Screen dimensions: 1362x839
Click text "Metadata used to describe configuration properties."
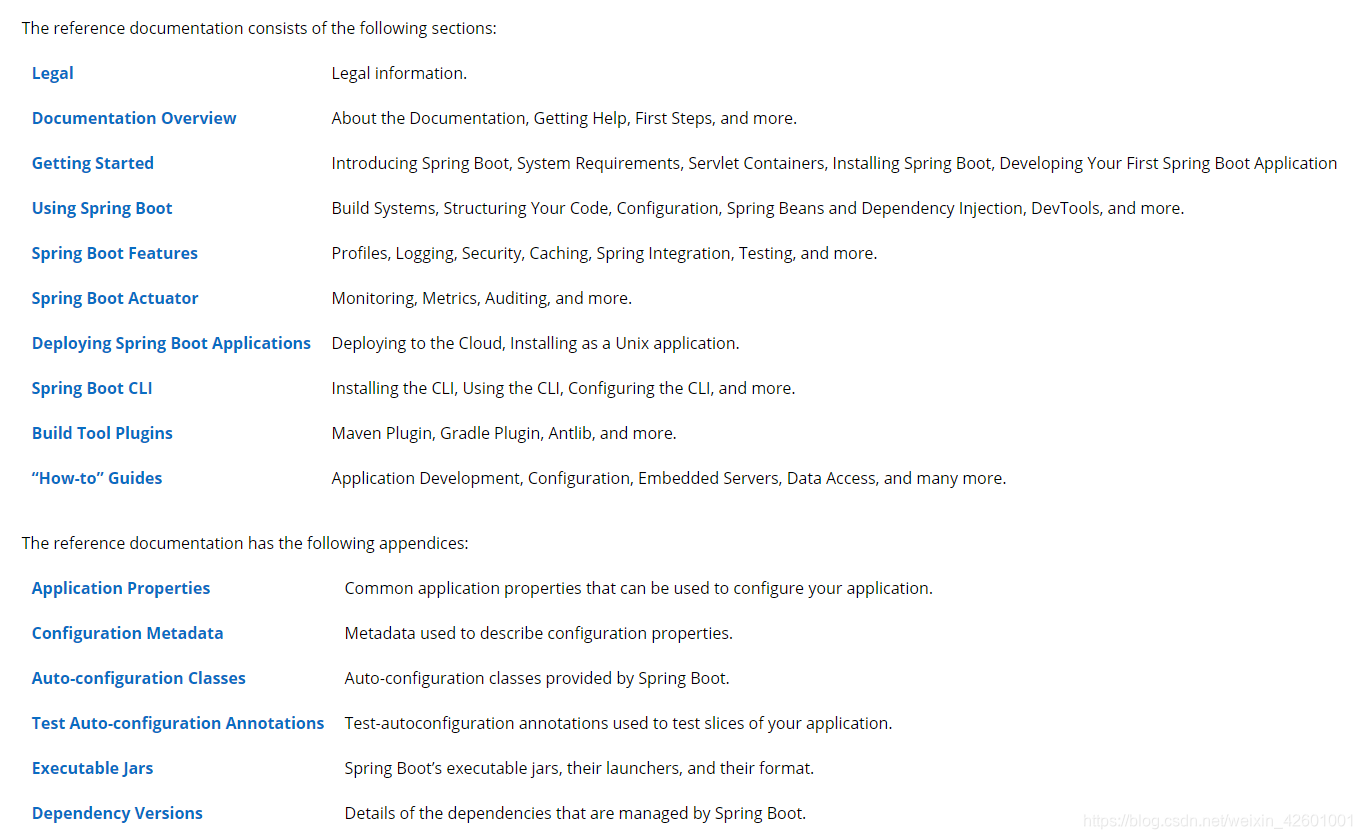pos(539,633)
